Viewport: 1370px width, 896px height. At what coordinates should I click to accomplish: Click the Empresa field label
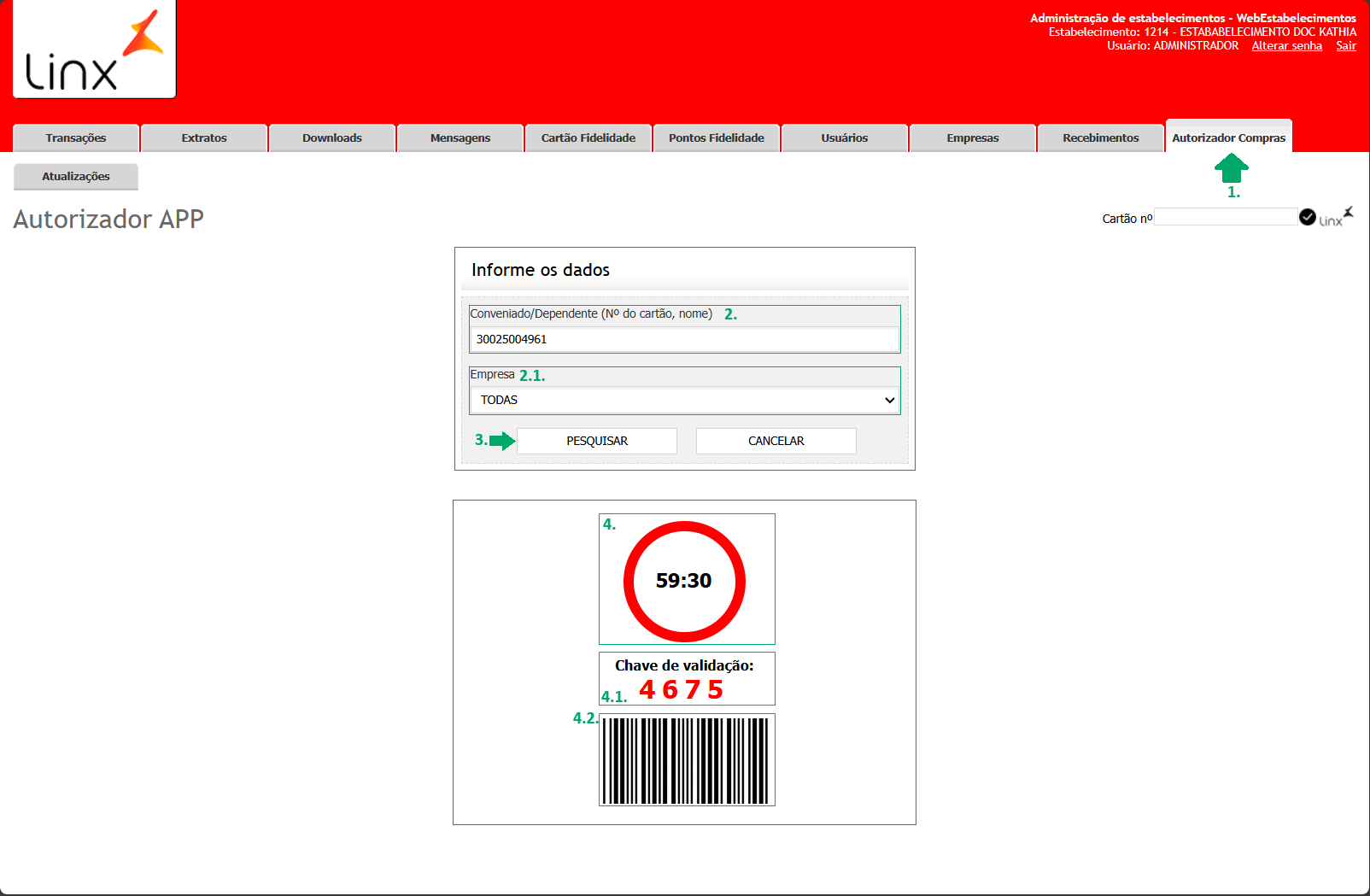493,374
